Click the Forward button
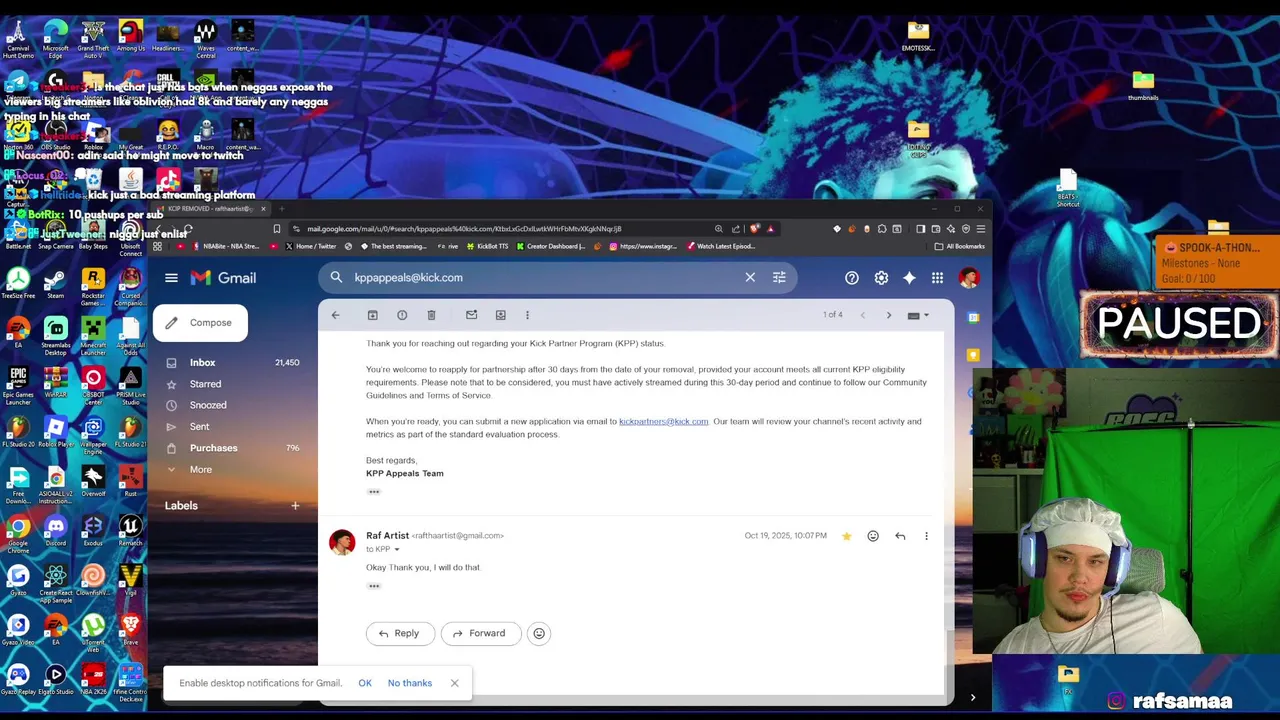Screen dimensions: 1280x720 point(480,633)
